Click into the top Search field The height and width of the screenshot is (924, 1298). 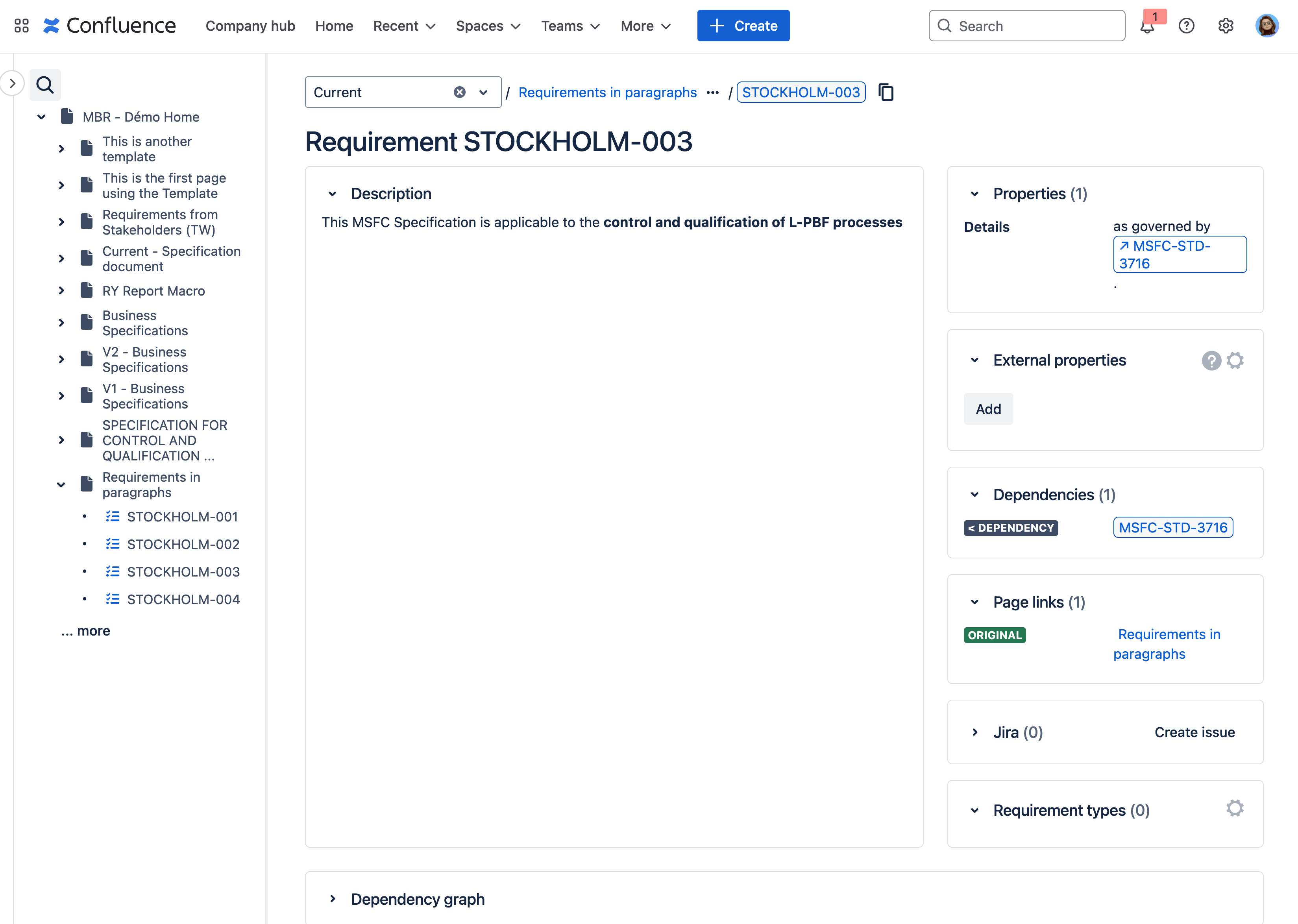point(1035,26)
